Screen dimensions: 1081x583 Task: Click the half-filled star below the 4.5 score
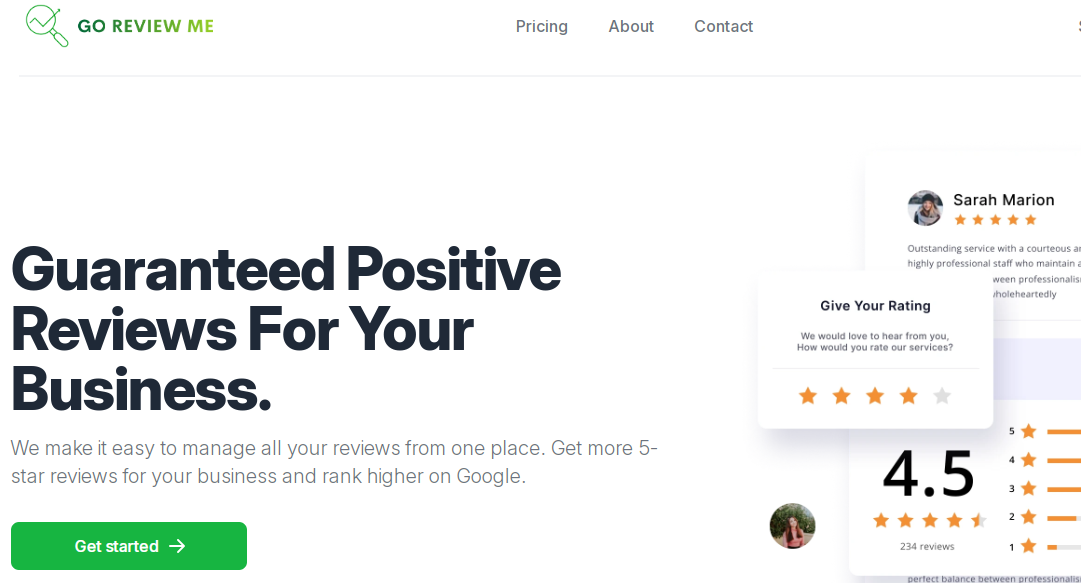tap(979, 519)
